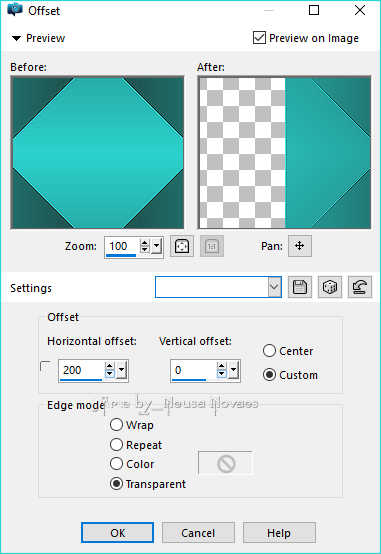Save preset with the floppy disk icon
The image size is (381, 554).
pyautogui.click(x=300, y=287)
